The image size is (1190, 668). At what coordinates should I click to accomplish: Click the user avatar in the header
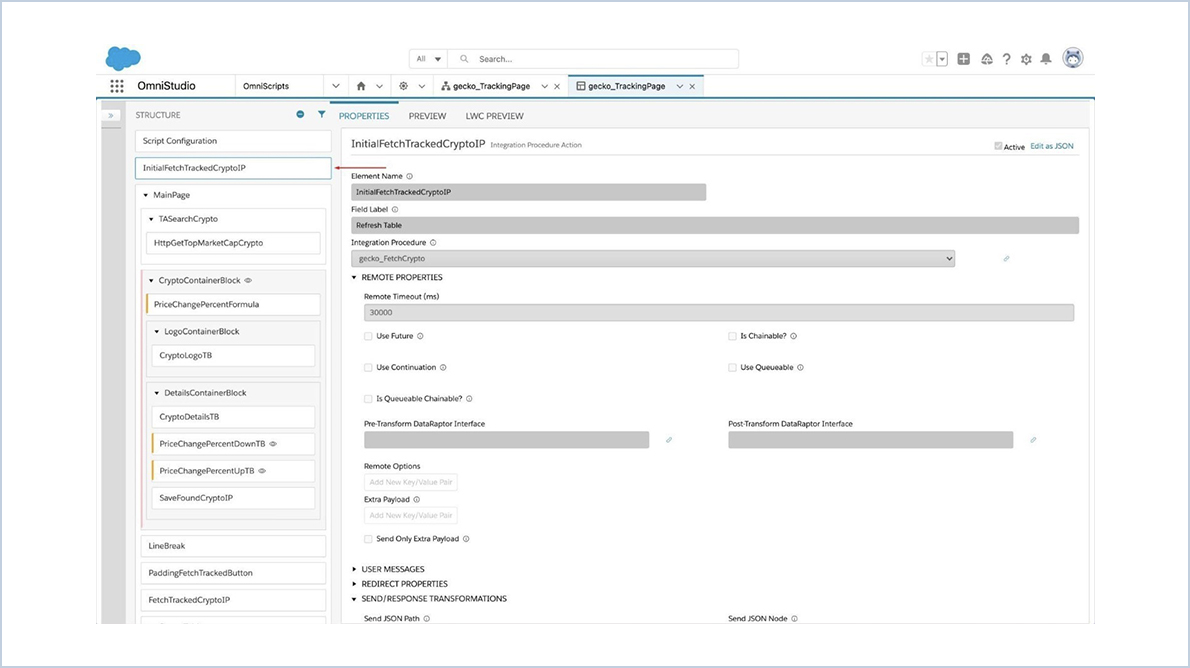[x=1072, y=59]
